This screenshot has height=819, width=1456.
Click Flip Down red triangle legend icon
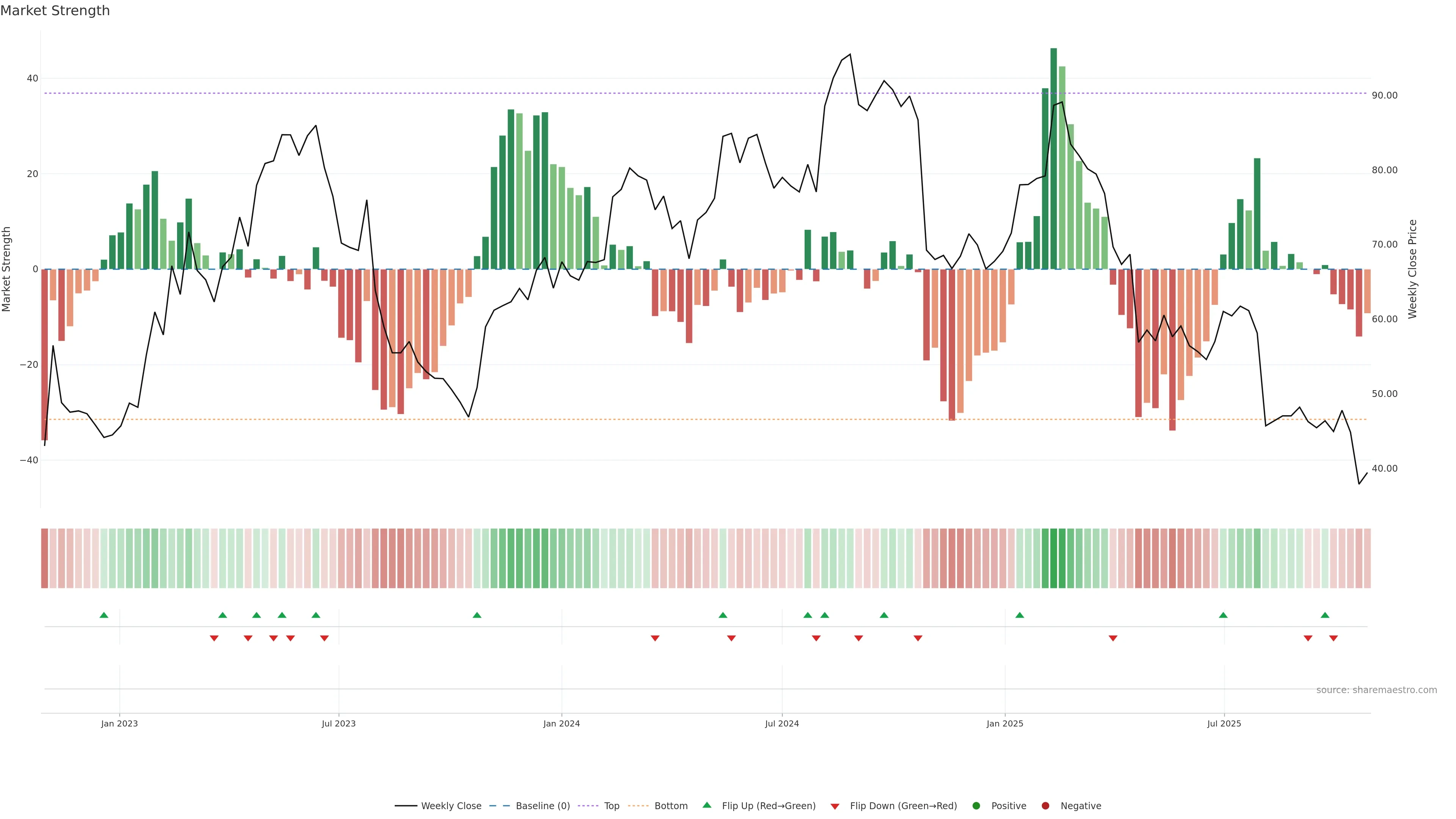[835, 806]
